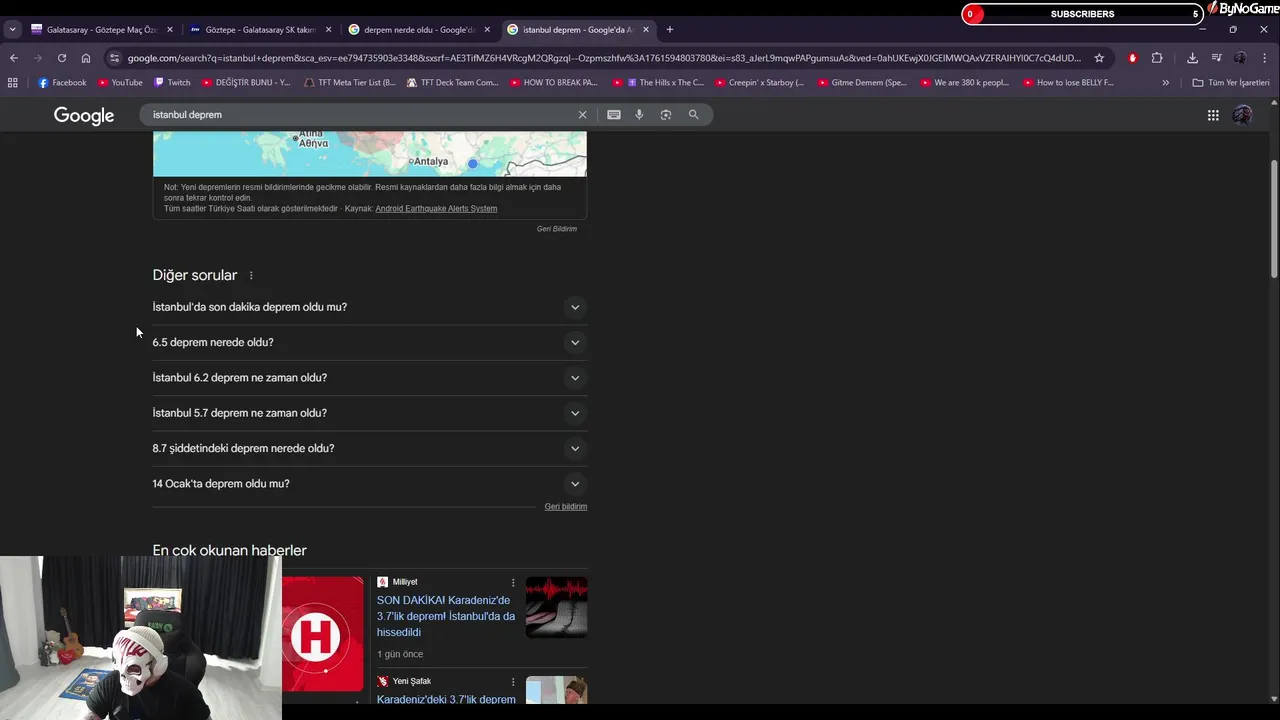Click the earthquake map with Antalya
Screen dimensions: 1280x720
click(370, 154)
